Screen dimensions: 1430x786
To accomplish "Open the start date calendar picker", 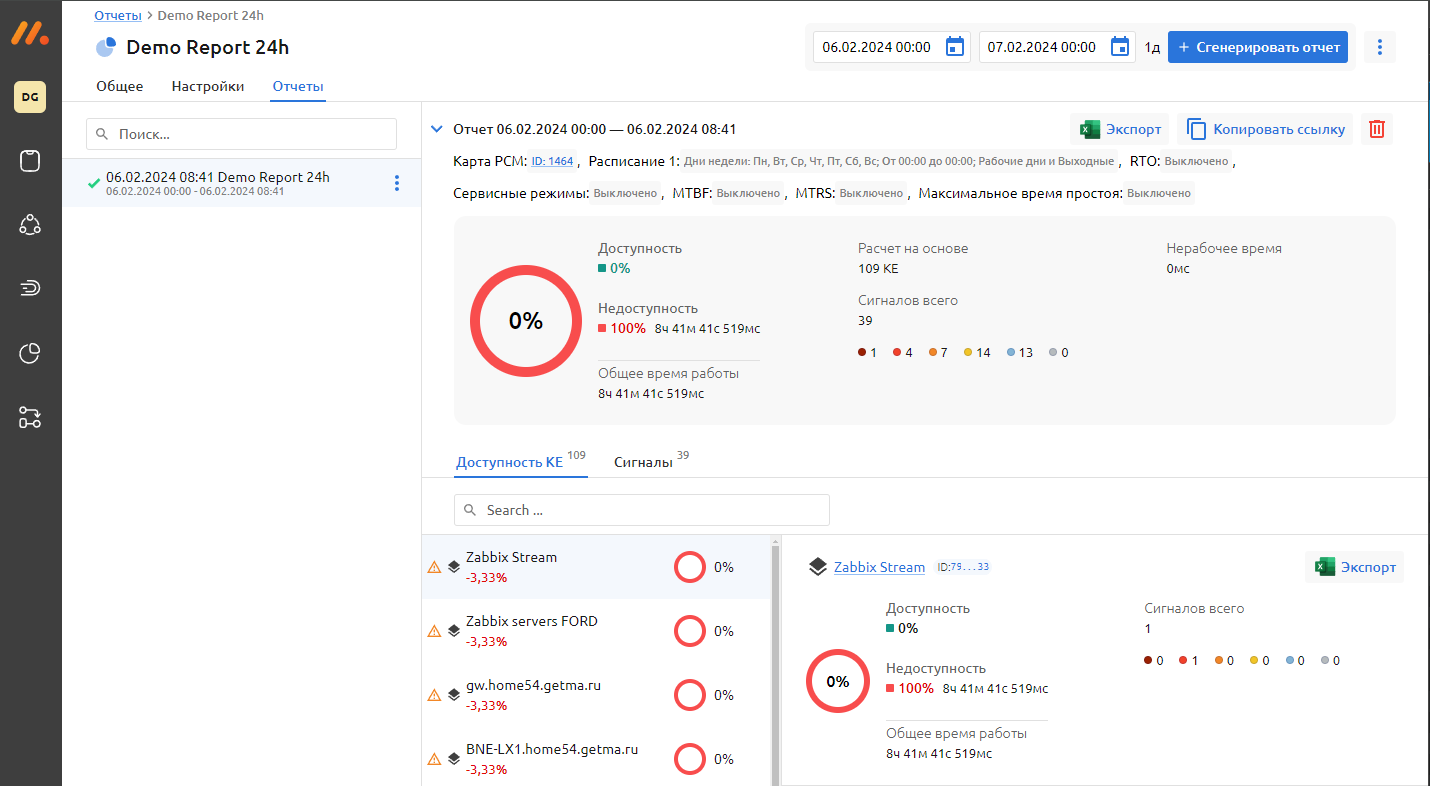I will [x=955, y=47].
